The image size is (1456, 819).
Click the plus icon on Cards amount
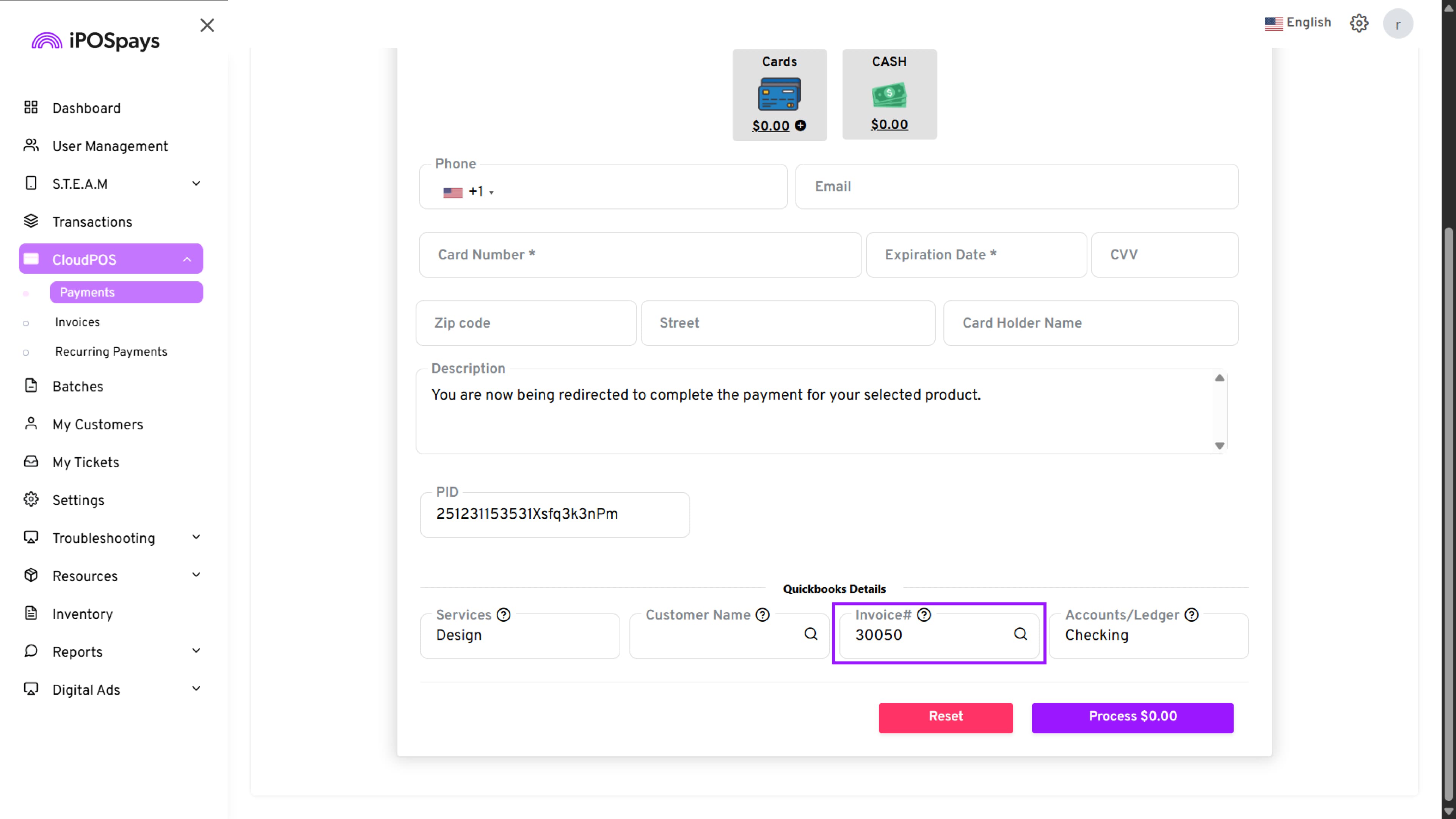pyautogui.click(x=800, y=126)
